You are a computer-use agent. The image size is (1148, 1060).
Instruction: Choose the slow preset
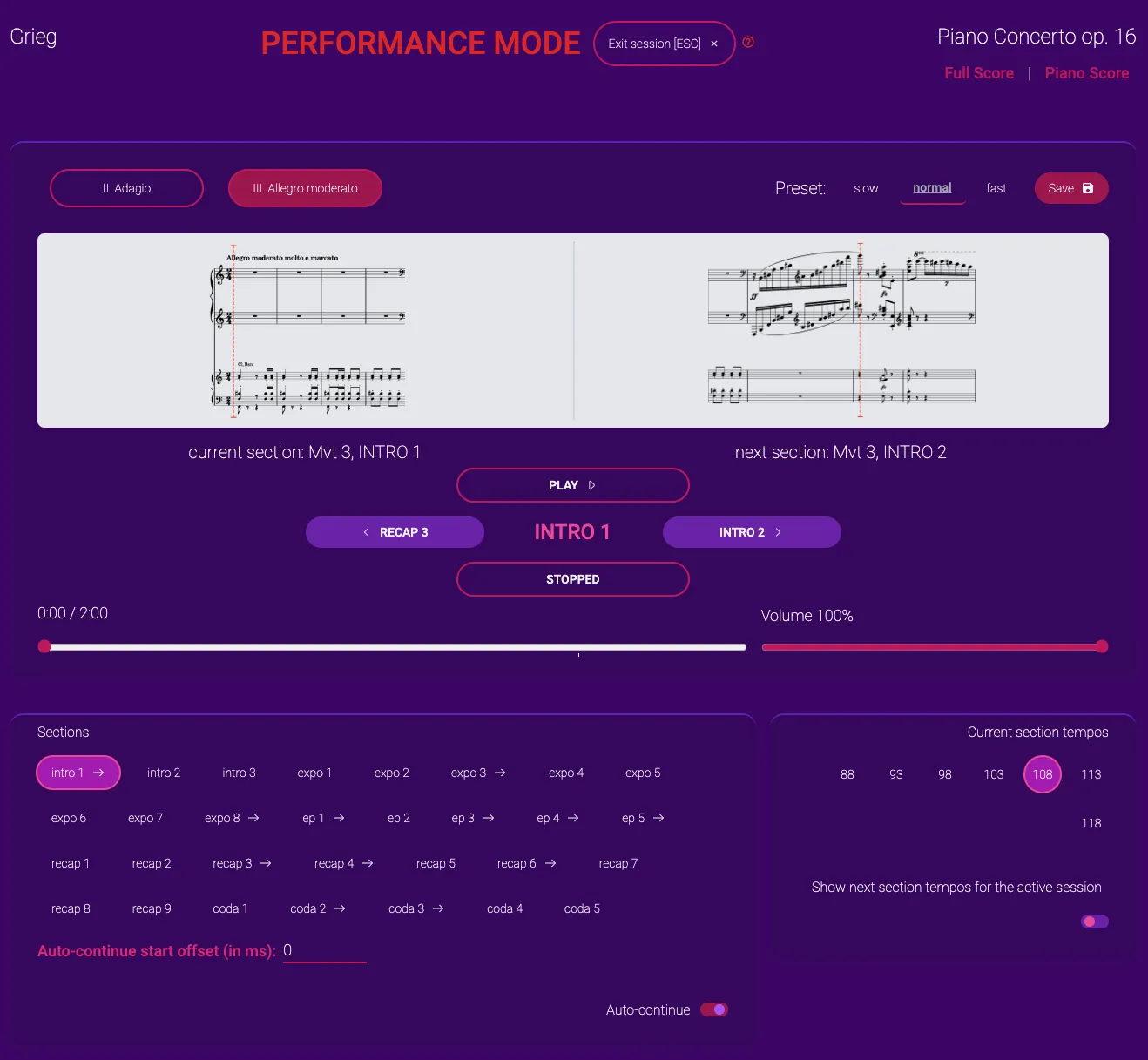866,188
